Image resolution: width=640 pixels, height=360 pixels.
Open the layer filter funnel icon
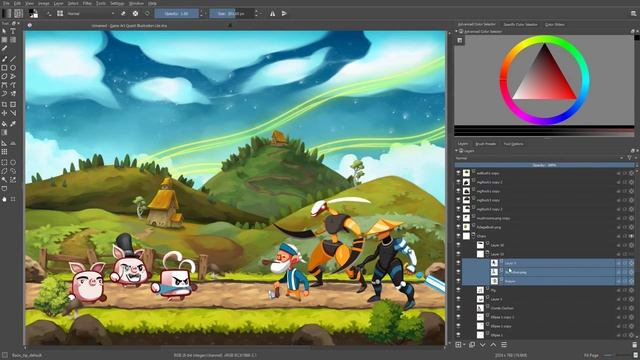[x=629, y=158]
